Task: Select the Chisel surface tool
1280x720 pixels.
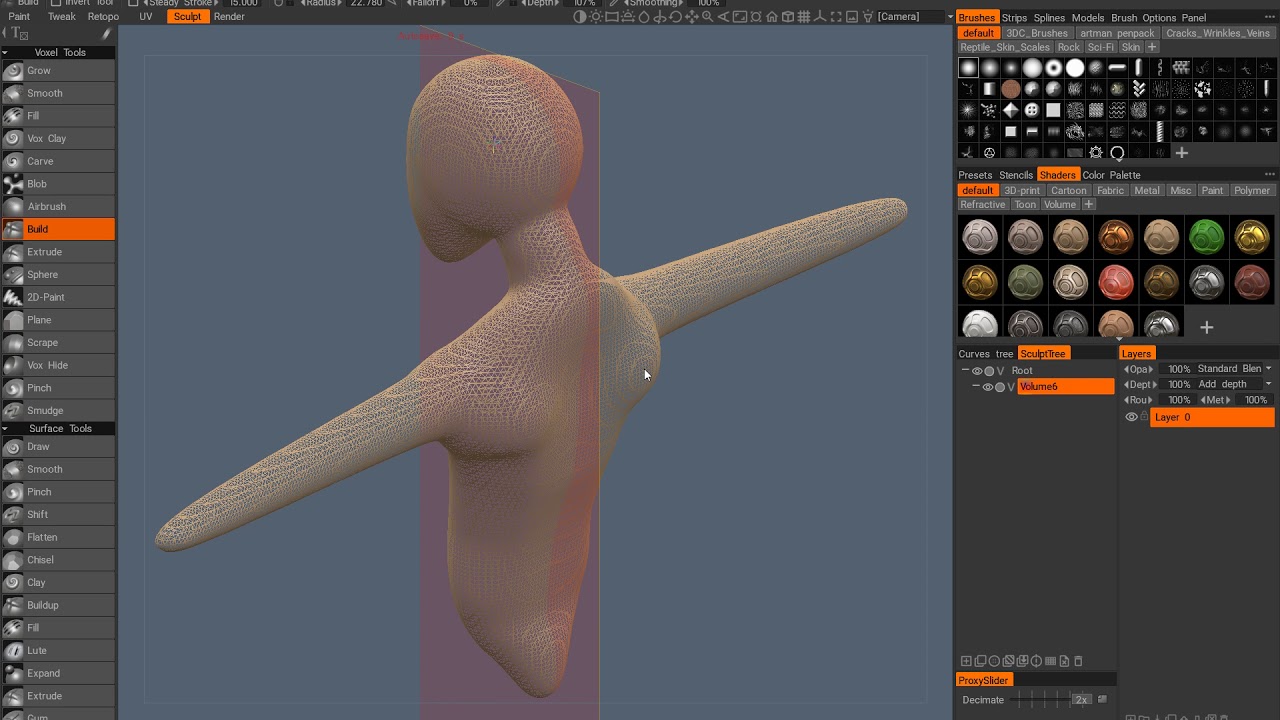Action: click(58, 560)
